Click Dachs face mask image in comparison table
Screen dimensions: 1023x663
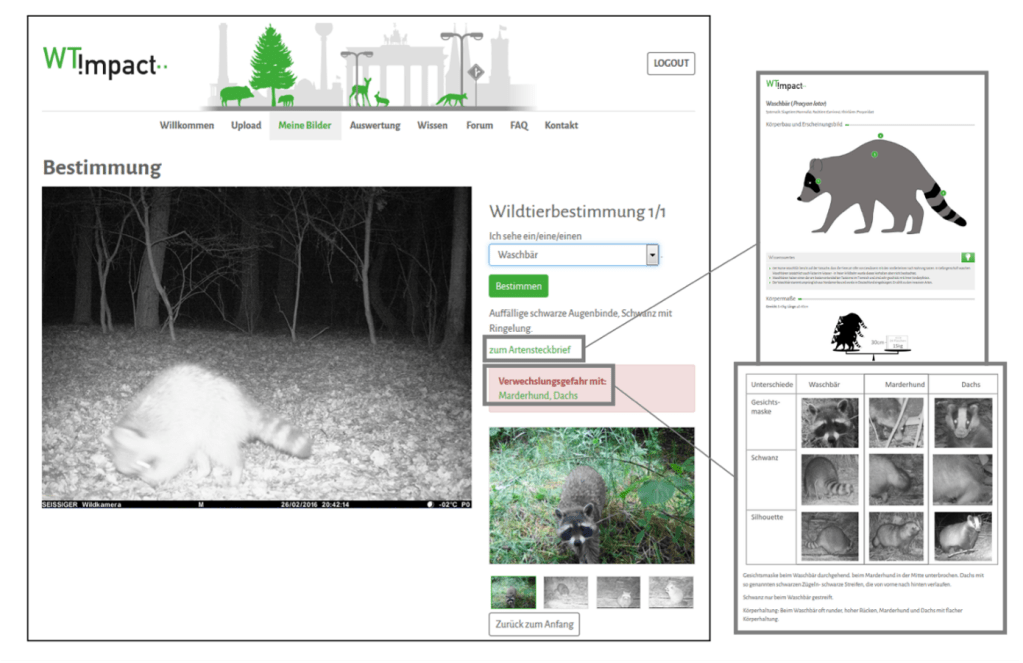(963, 422)
